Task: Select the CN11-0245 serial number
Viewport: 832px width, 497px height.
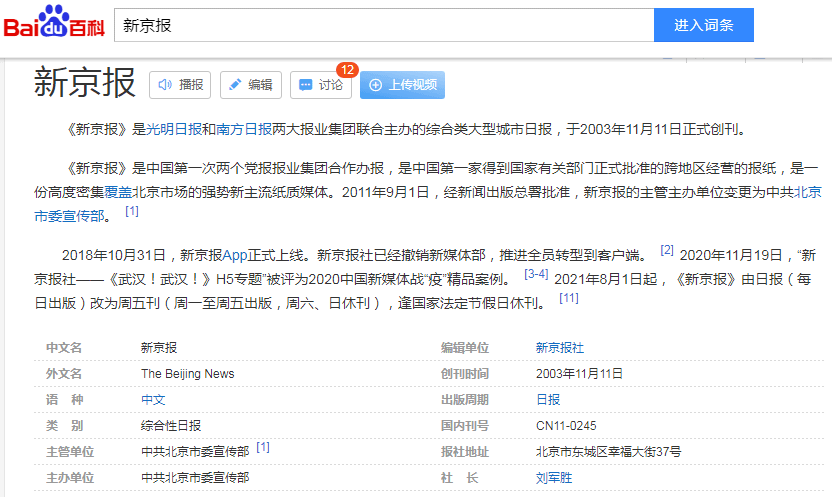Action: (x=566, y=425)
